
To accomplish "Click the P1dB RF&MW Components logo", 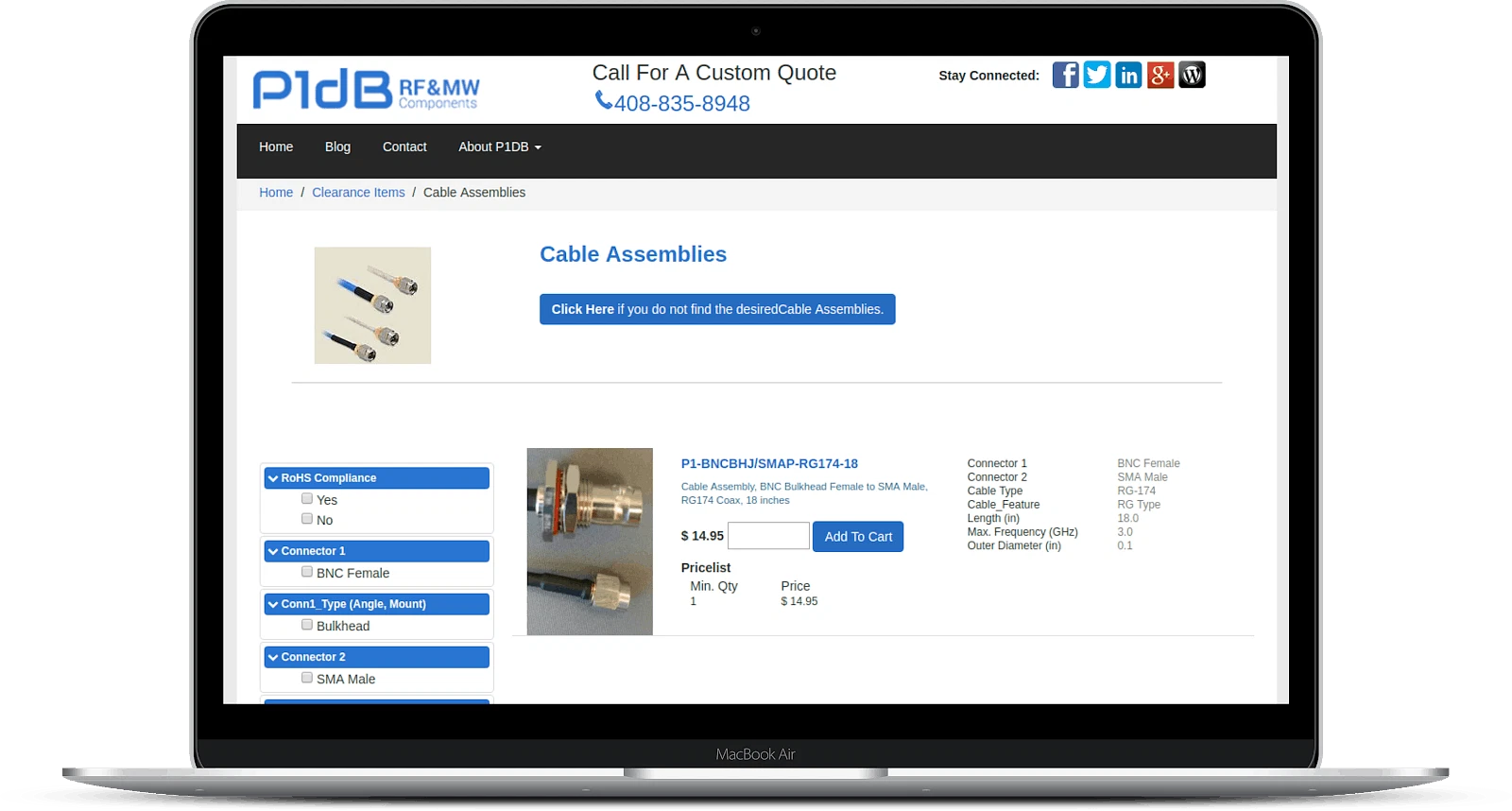I will [366, 90].
